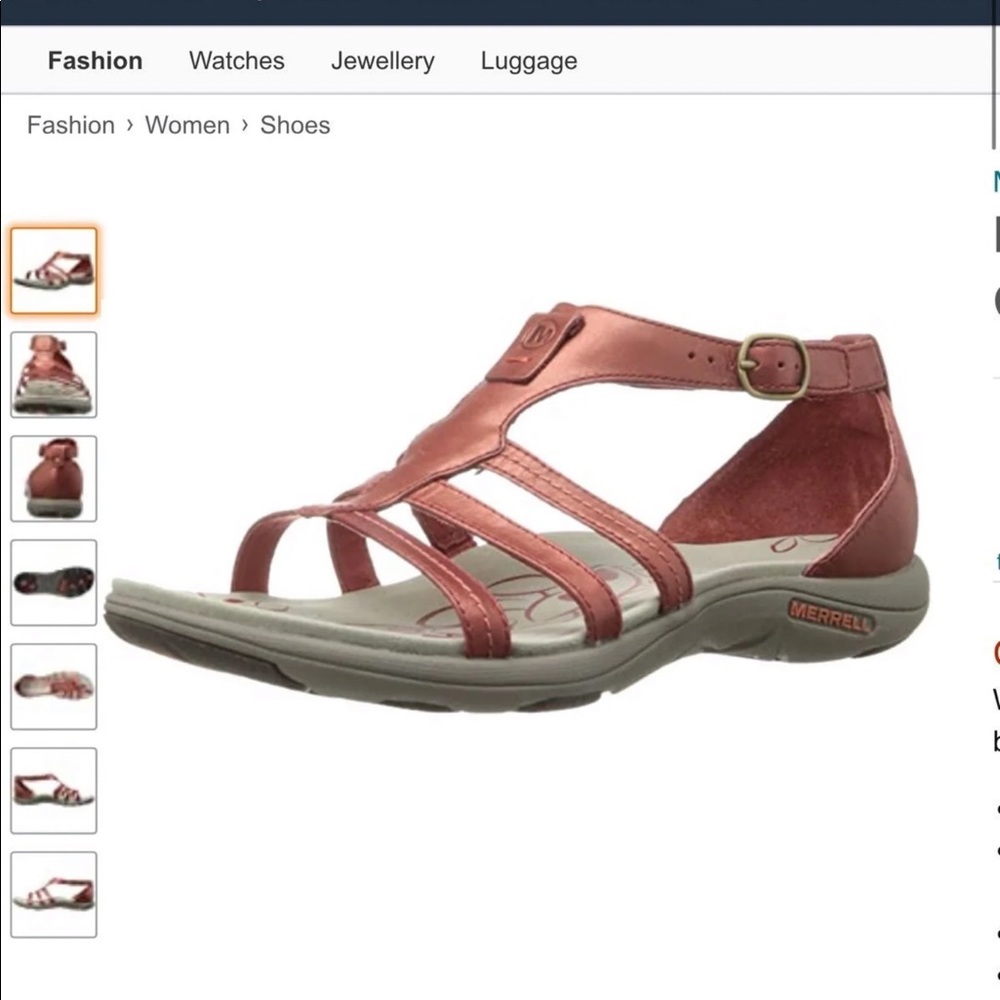Select the heel back-view thumbnail
This screenshot has height=1000, width=1000.
[x=54, y=480]
